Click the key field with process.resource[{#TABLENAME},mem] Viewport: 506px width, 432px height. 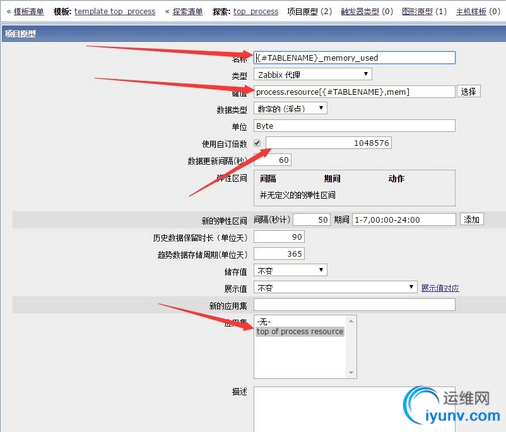(354, 92)
